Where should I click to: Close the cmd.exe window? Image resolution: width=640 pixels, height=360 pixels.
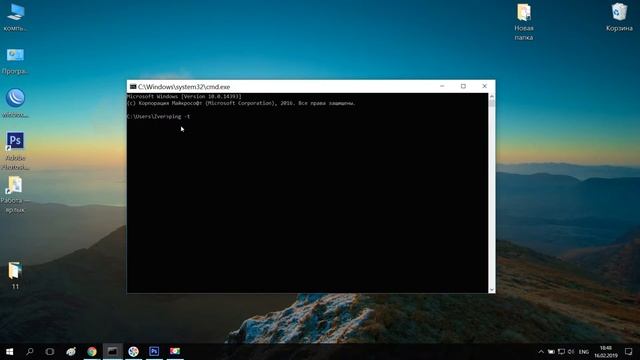(484, 86)
